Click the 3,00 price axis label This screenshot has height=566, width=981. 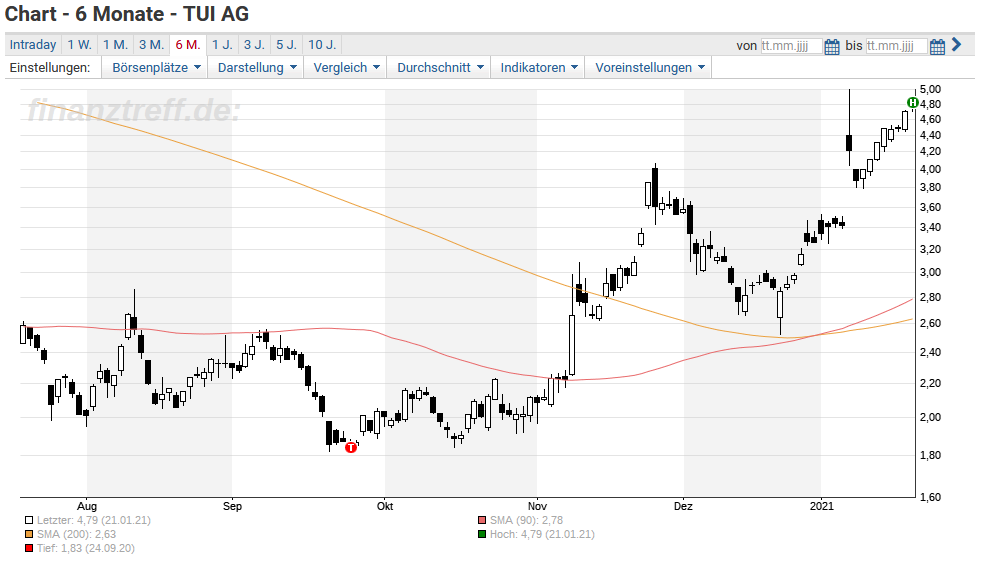[x=930, y=273]
